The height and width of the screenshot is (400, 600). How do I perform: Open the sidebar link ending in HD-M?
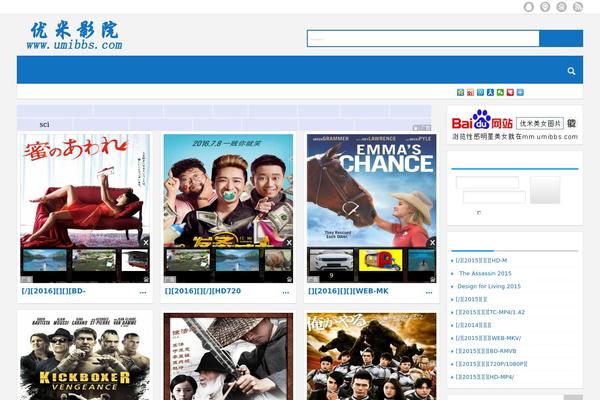pyautogui.click(x=481, y=260)
